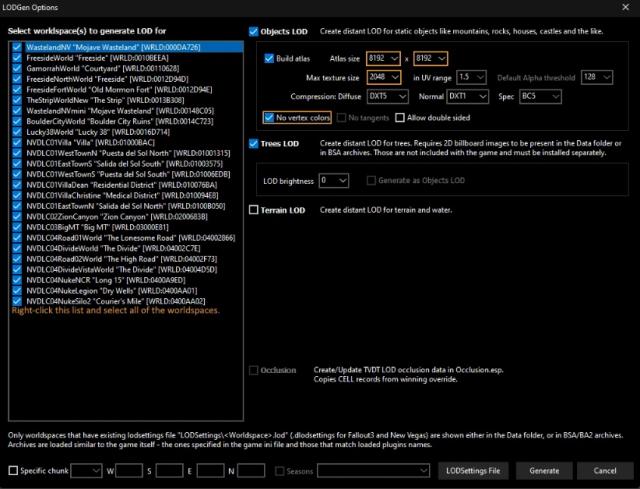Select NVDLC01EastTownN "Salida del Sol North" row

[126, 206]
